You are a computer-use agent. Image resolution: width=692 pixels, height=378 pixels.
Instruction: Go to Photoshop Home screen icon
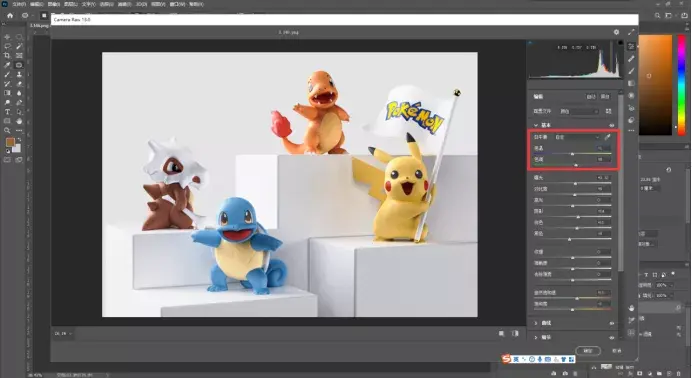point(10,15)
